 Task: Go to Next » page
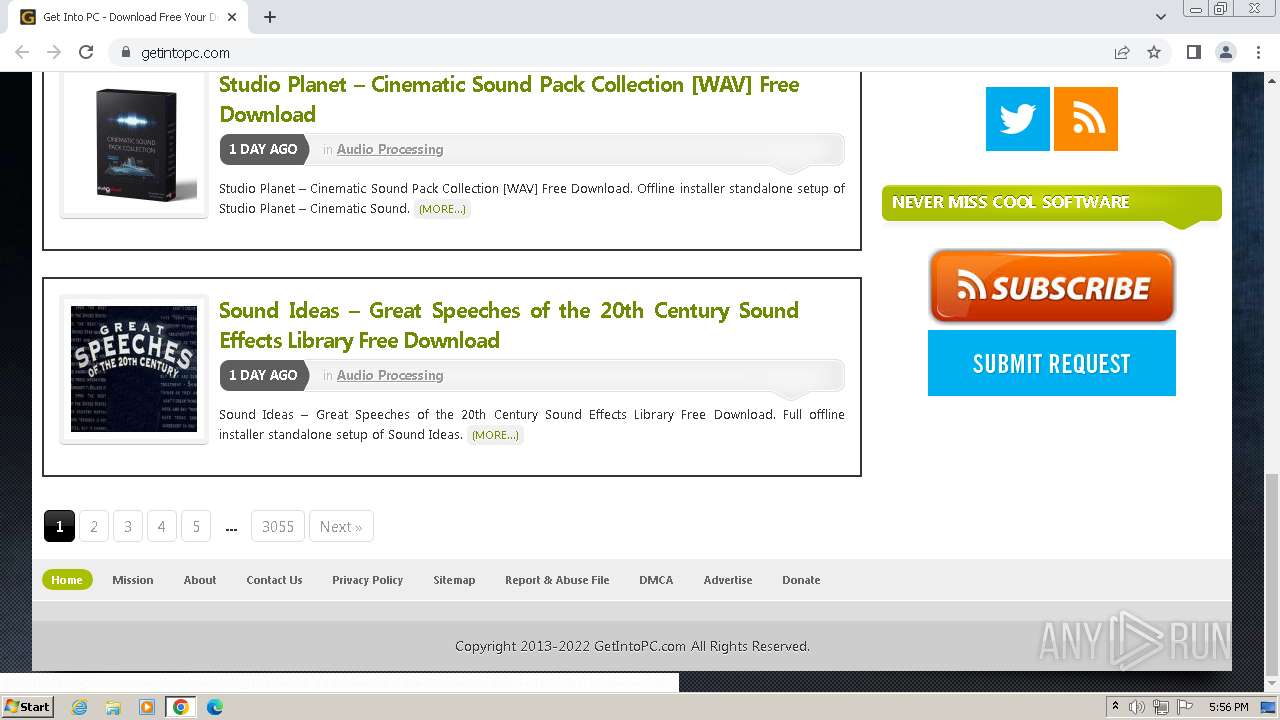[341, 526]
